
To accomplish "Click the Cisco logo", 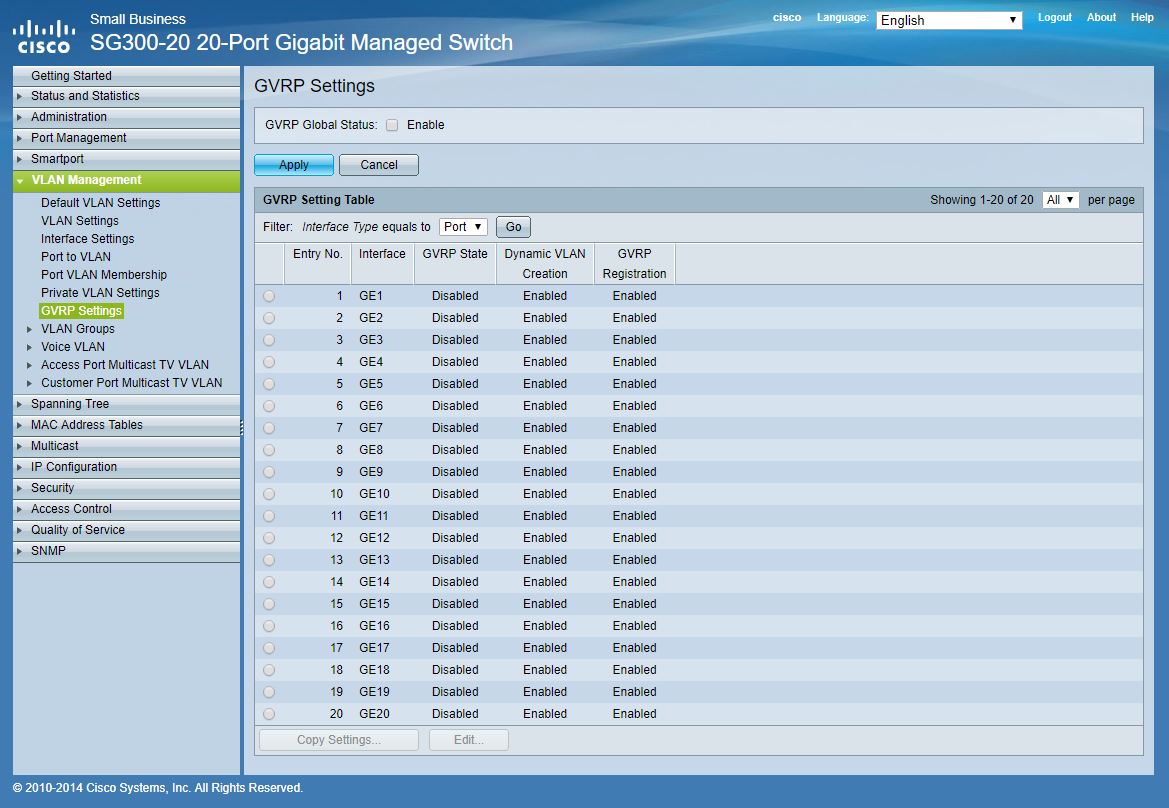I will click(x=44, y=37).
